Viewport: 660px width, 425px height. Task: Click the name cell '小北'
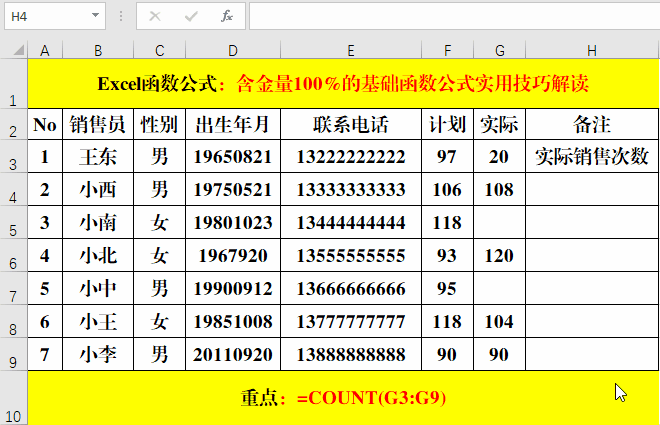98,255
